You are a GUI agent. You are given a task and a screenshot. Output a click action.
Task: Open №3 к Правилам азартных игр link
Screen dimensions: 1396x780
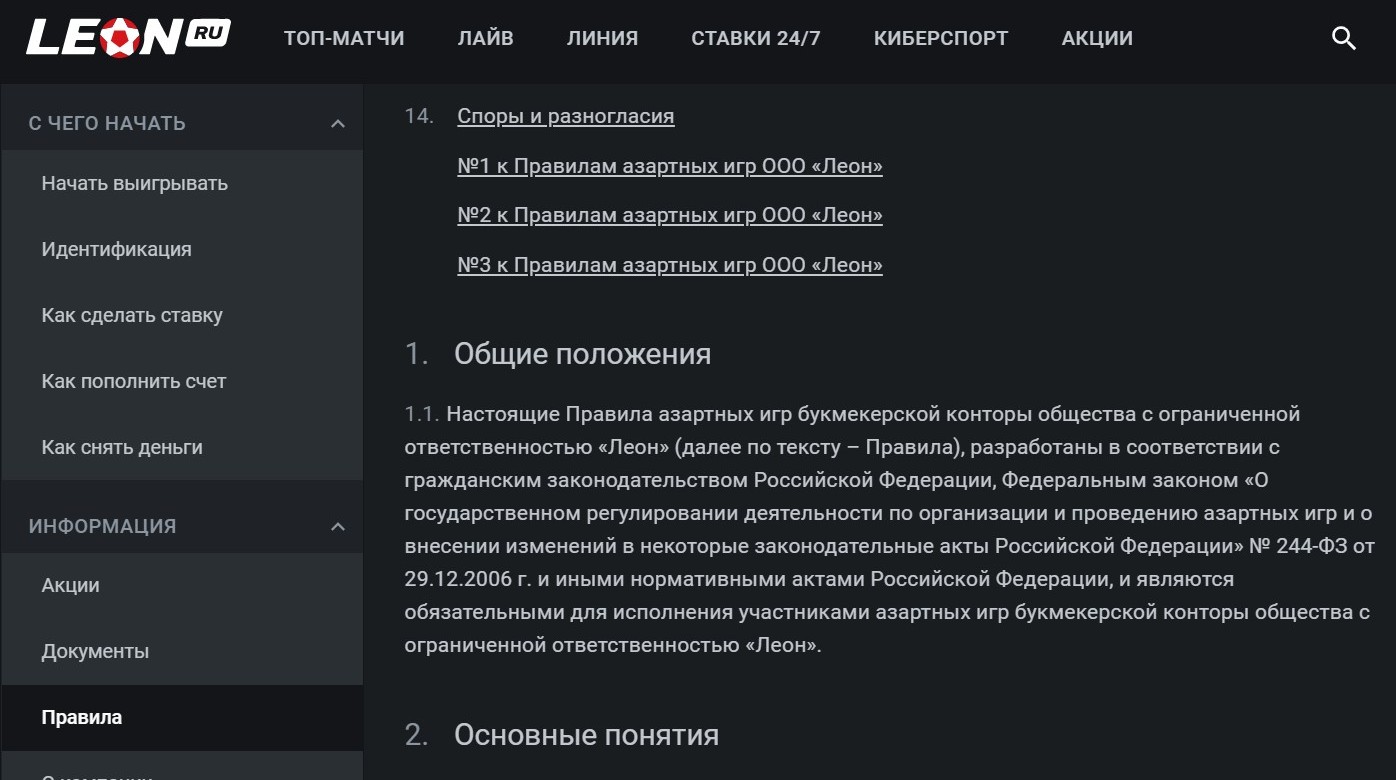[670, 265]
